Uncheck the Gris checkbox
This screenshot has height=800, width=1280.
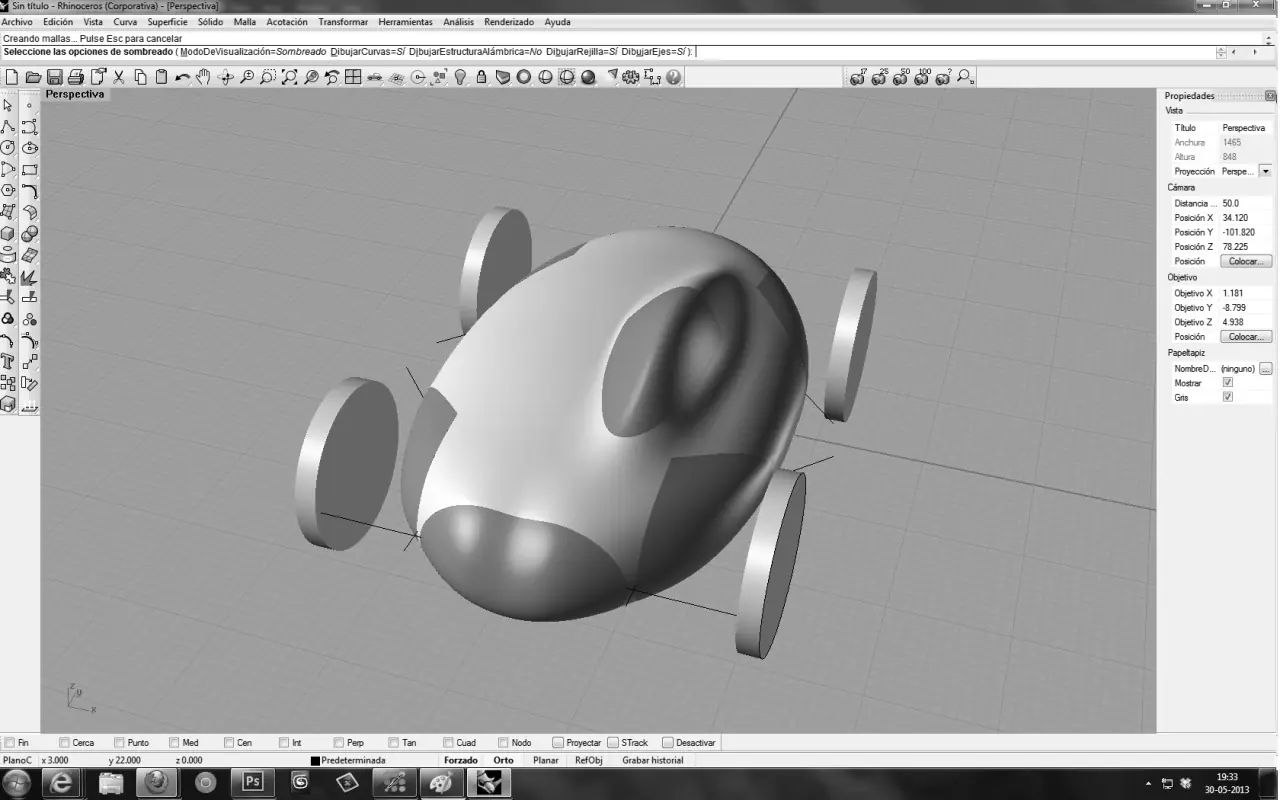[1228, 397]
